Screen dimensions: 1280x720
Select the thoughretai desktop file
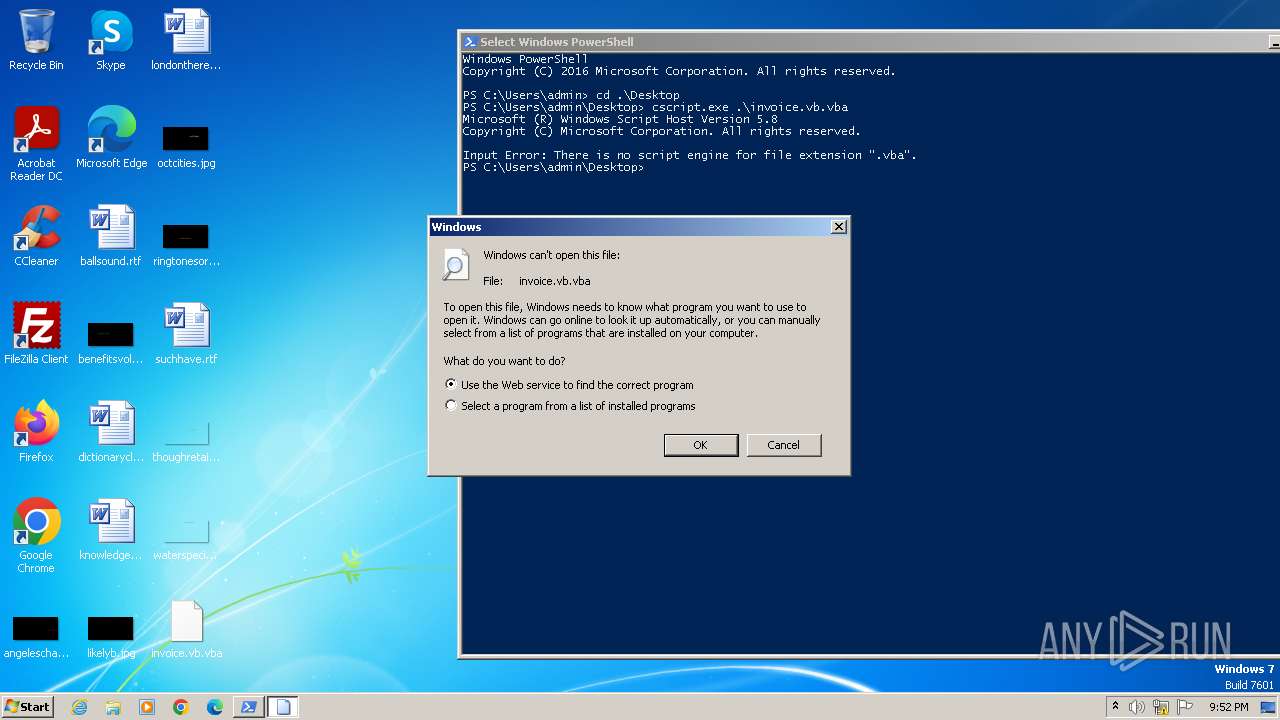tap(186, 440)
